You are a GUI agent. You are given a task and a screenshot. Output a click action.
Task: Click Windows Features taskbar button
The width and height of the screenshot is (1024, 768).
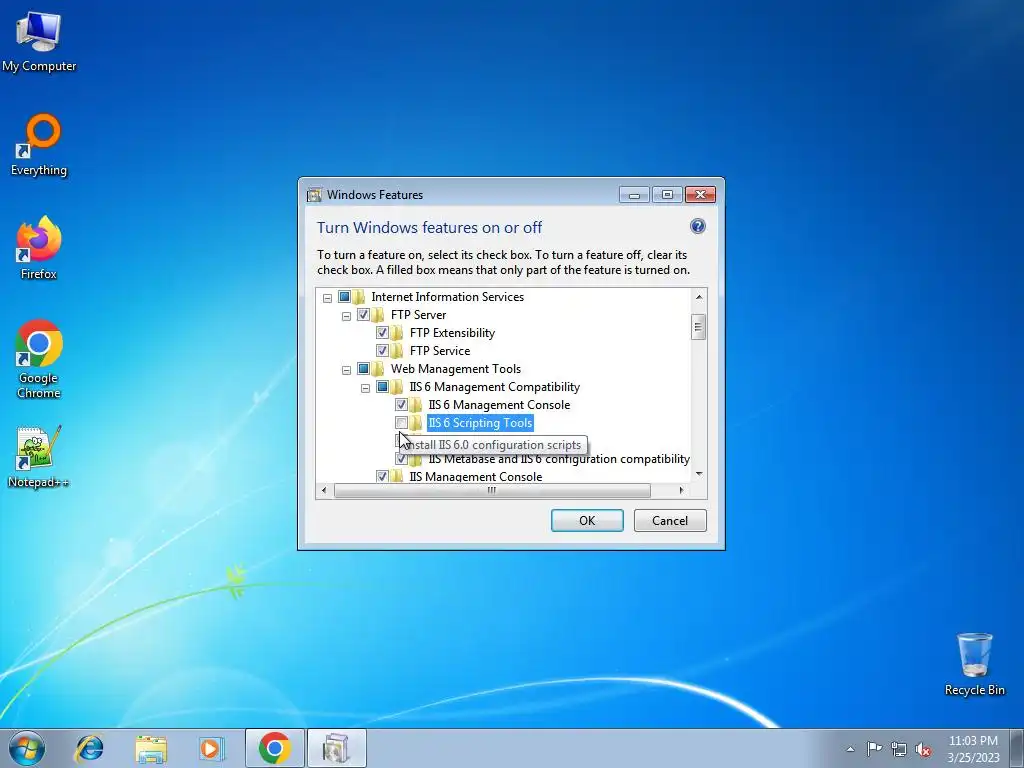pyautogui.click(x=336, y=748)
